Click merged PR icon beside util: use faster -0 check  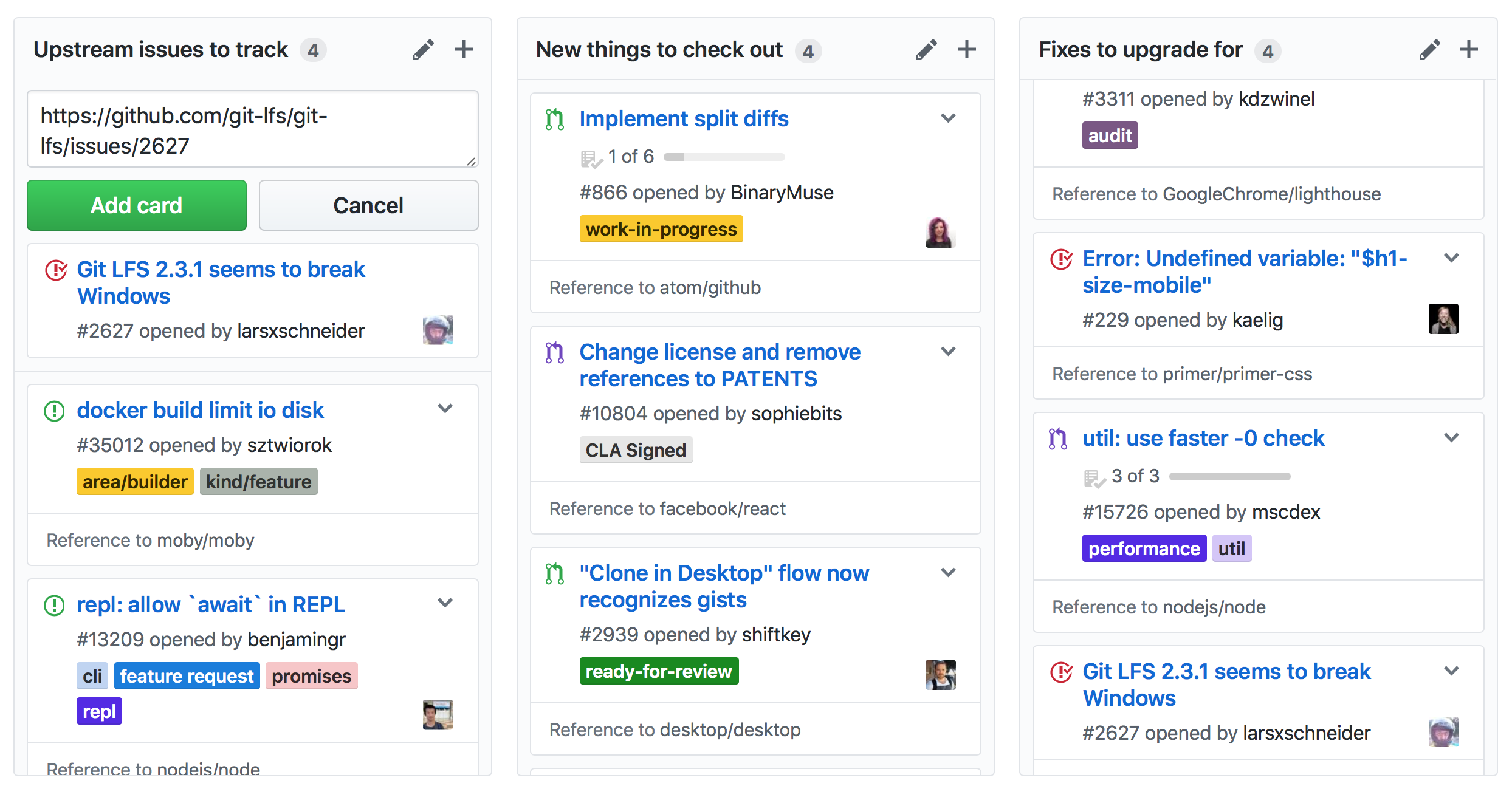pos(1057,439)
